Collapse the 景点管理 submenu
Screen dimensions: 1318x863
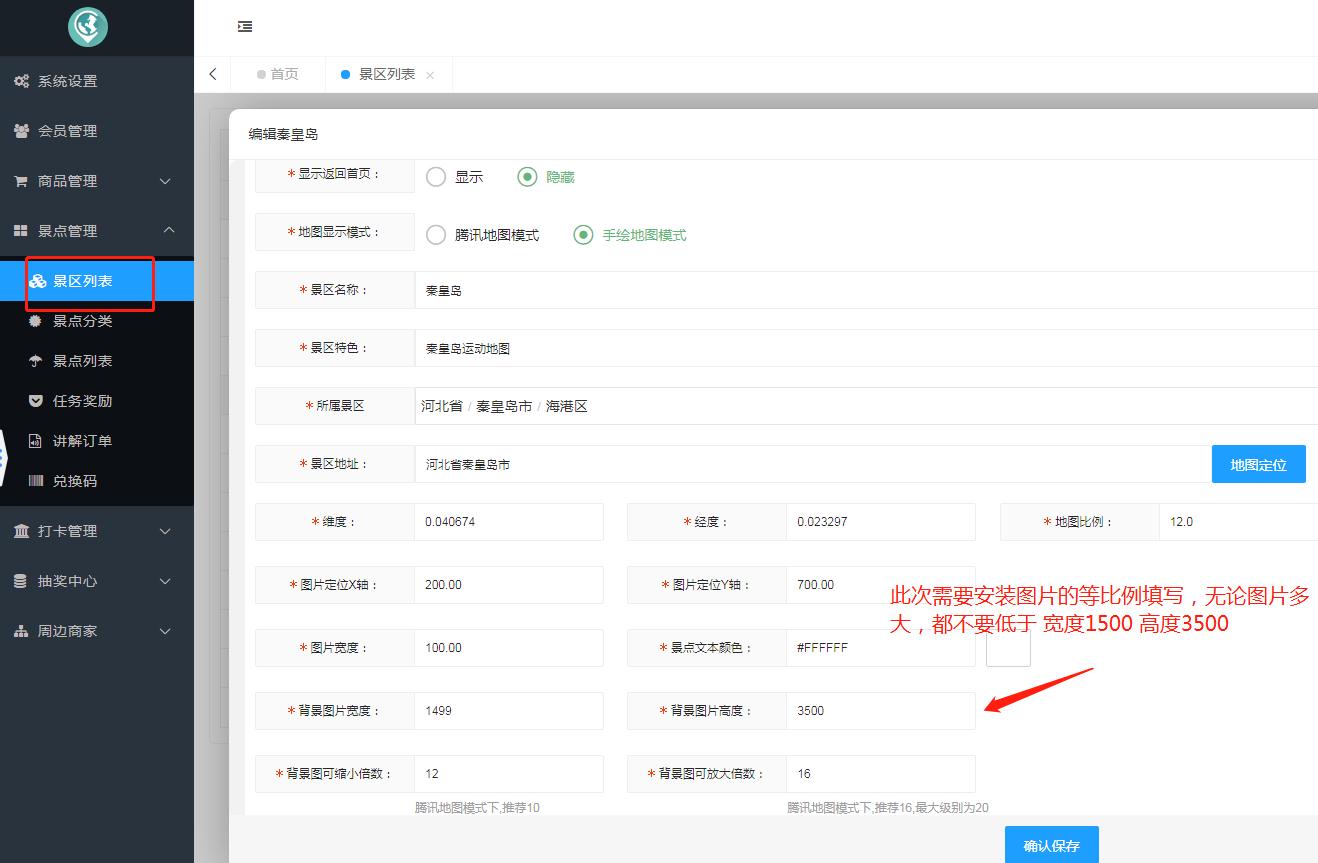pyautogui.click(x=168, y=231)
